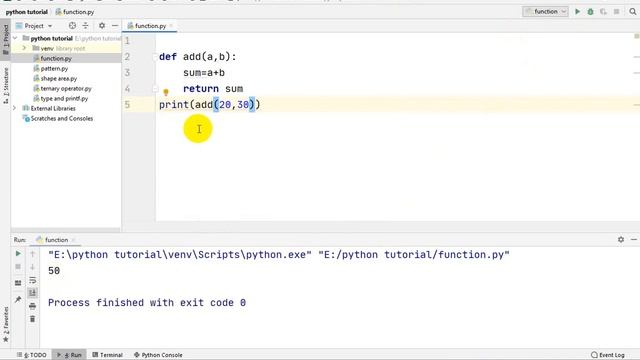Screen dimensions: 640x360
Task: Toggle scroll to end in Run console
Action: [x=32, y=293]
